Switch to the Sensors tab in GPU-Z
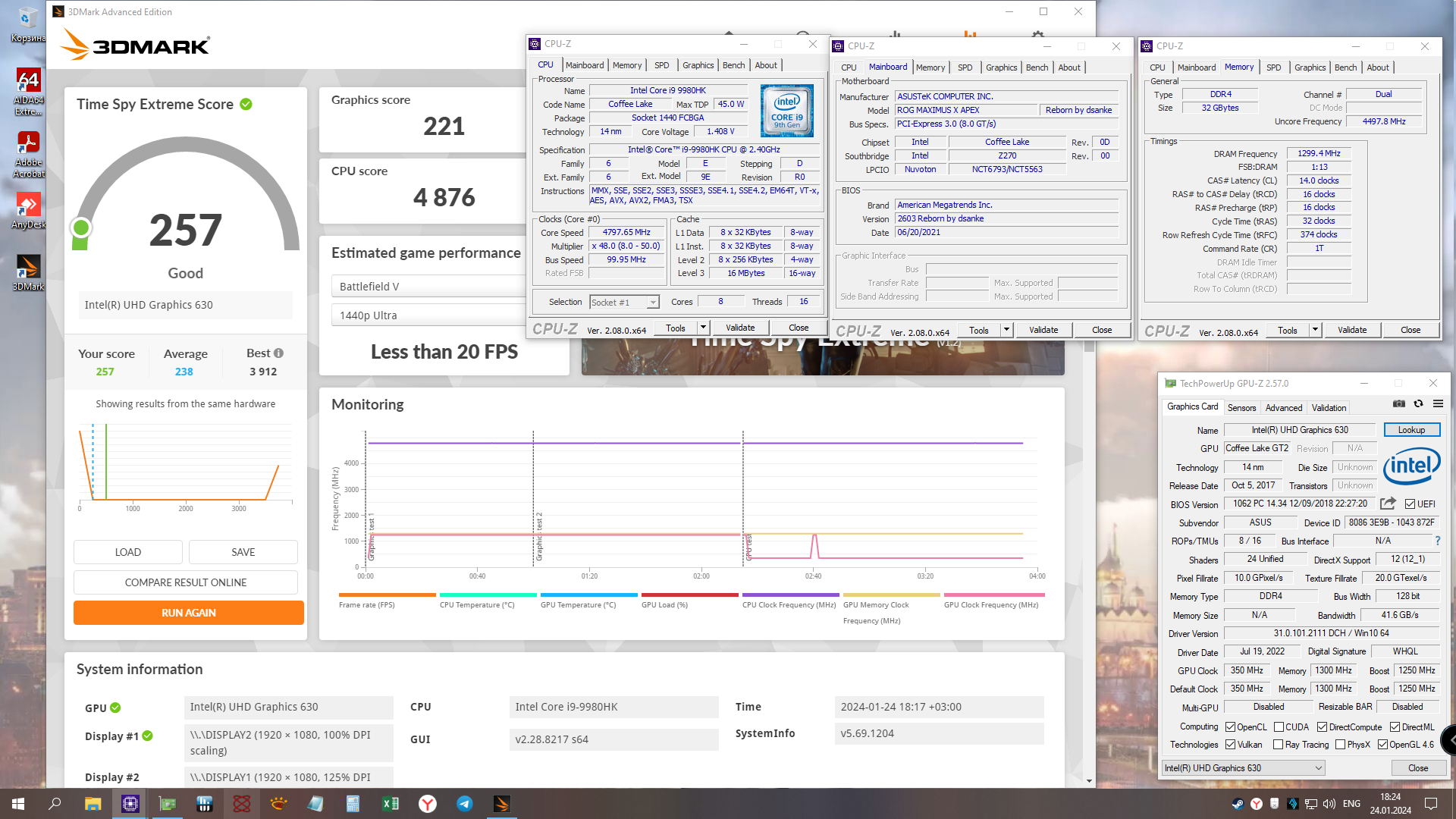This screenshot has height=819, width=1456. [x=1241, y=408]
